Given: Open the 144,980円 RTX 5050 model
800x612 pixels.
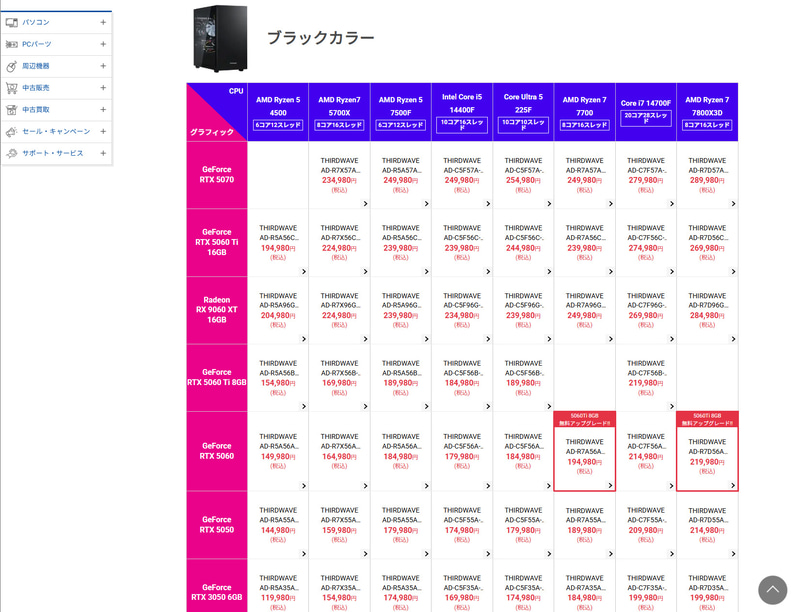Looking at the screenshot, I should [x=278, y=525].
